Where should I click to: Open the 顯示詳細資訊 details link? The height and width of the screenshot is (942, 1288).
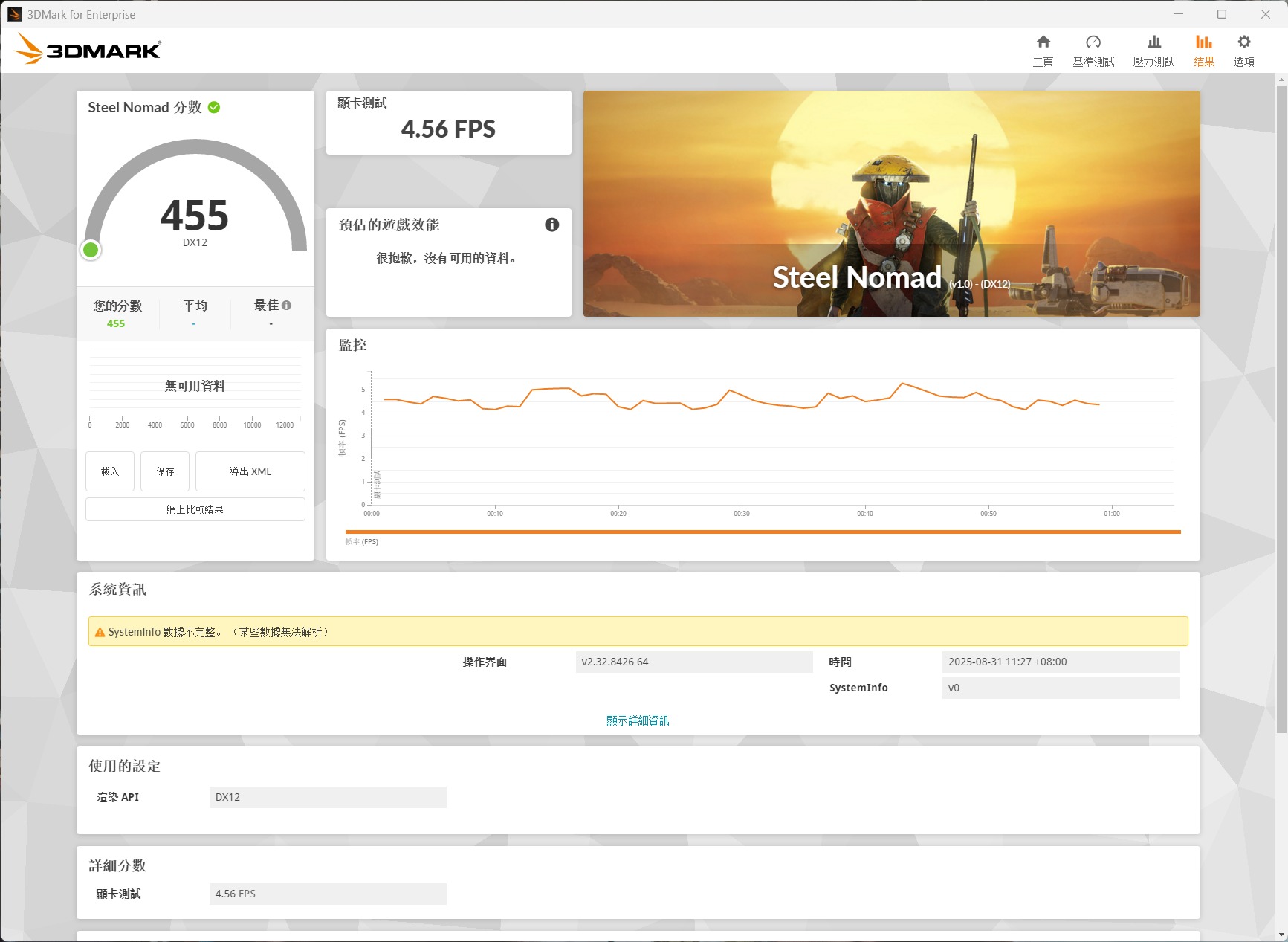tap(638, 720)
